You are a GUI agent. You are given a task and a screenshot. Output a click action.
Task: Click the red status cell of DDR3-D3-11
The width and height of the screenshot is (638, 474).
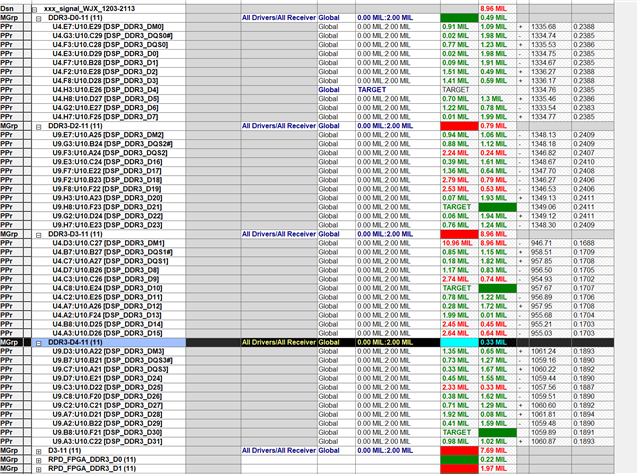coord(459,234)
